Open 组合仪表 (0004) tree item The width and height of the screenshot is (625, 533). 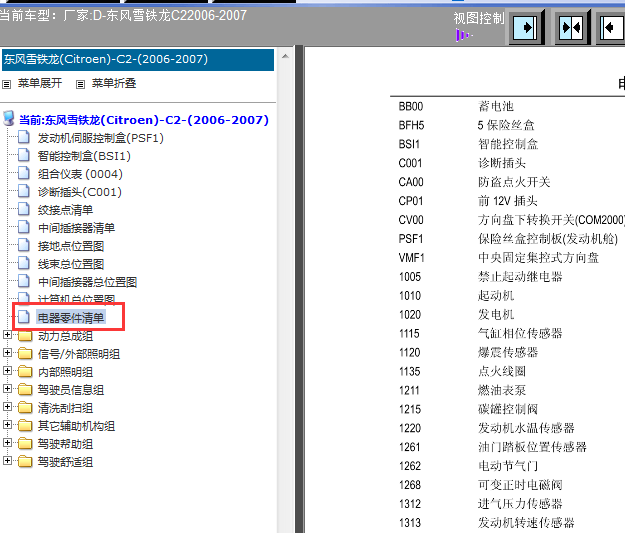(80, 174)
